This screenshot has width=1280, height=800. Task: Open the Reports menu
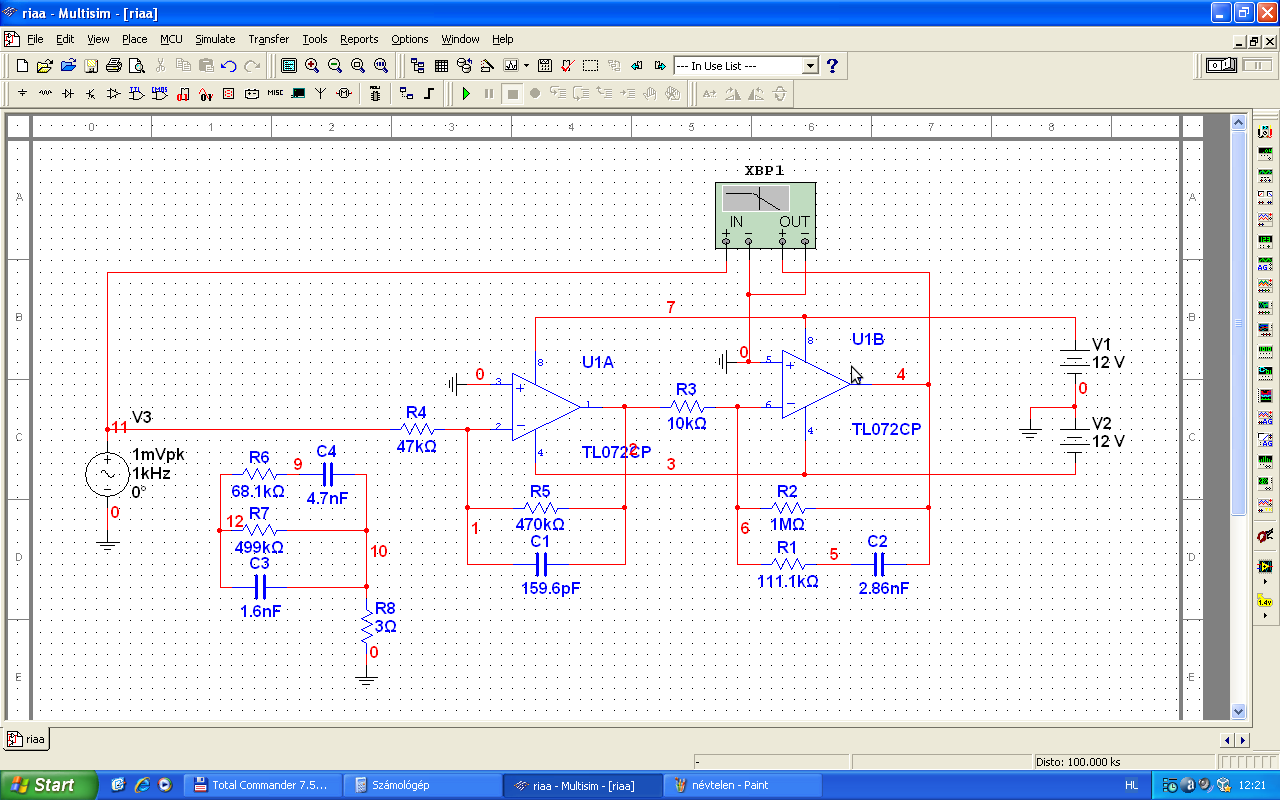(x=359, y=39)
